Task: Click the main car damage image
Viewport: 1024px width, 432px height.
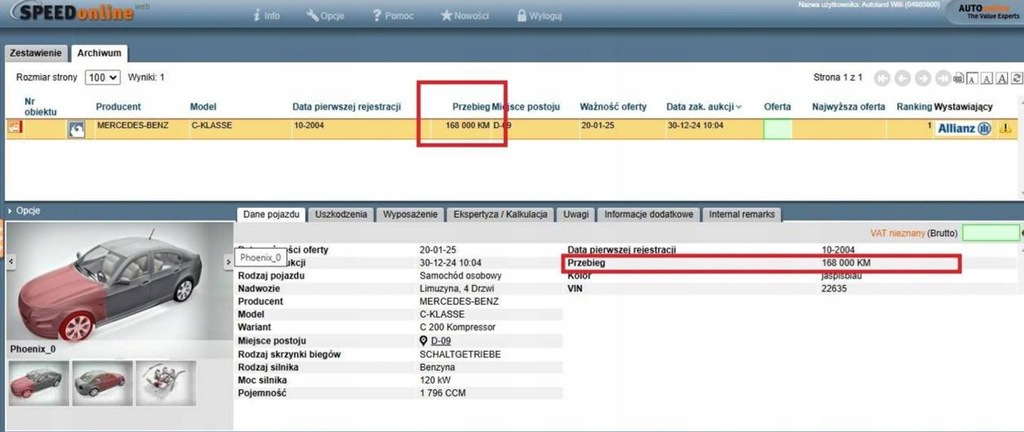Action: click(x=120, y=283)
